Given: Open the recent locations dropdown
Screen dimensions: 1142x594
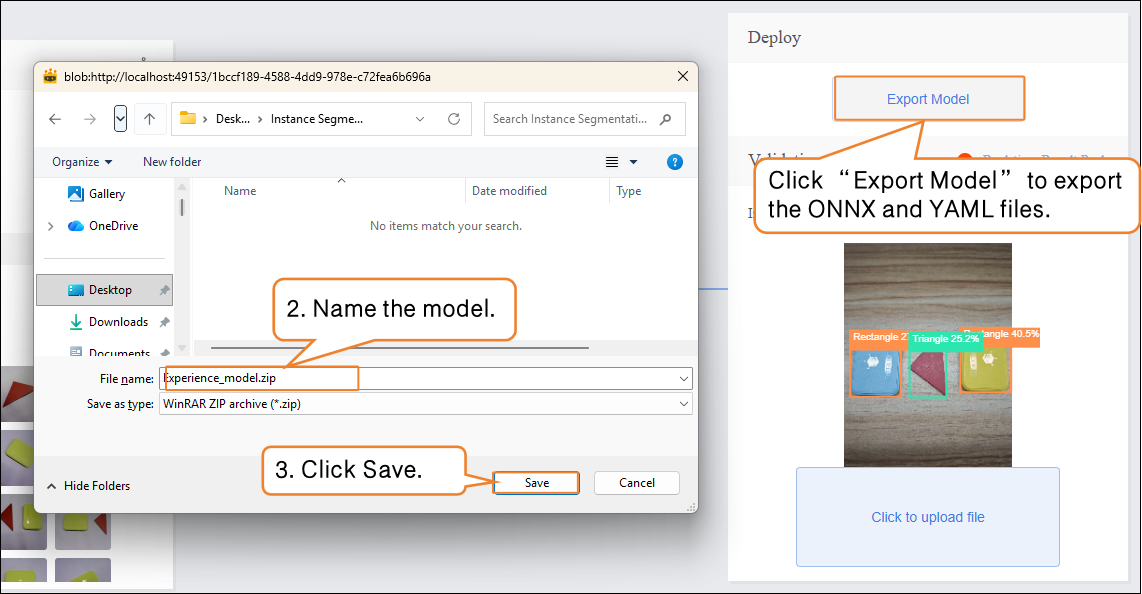Looking at the screenshot, I should [121, 119].
